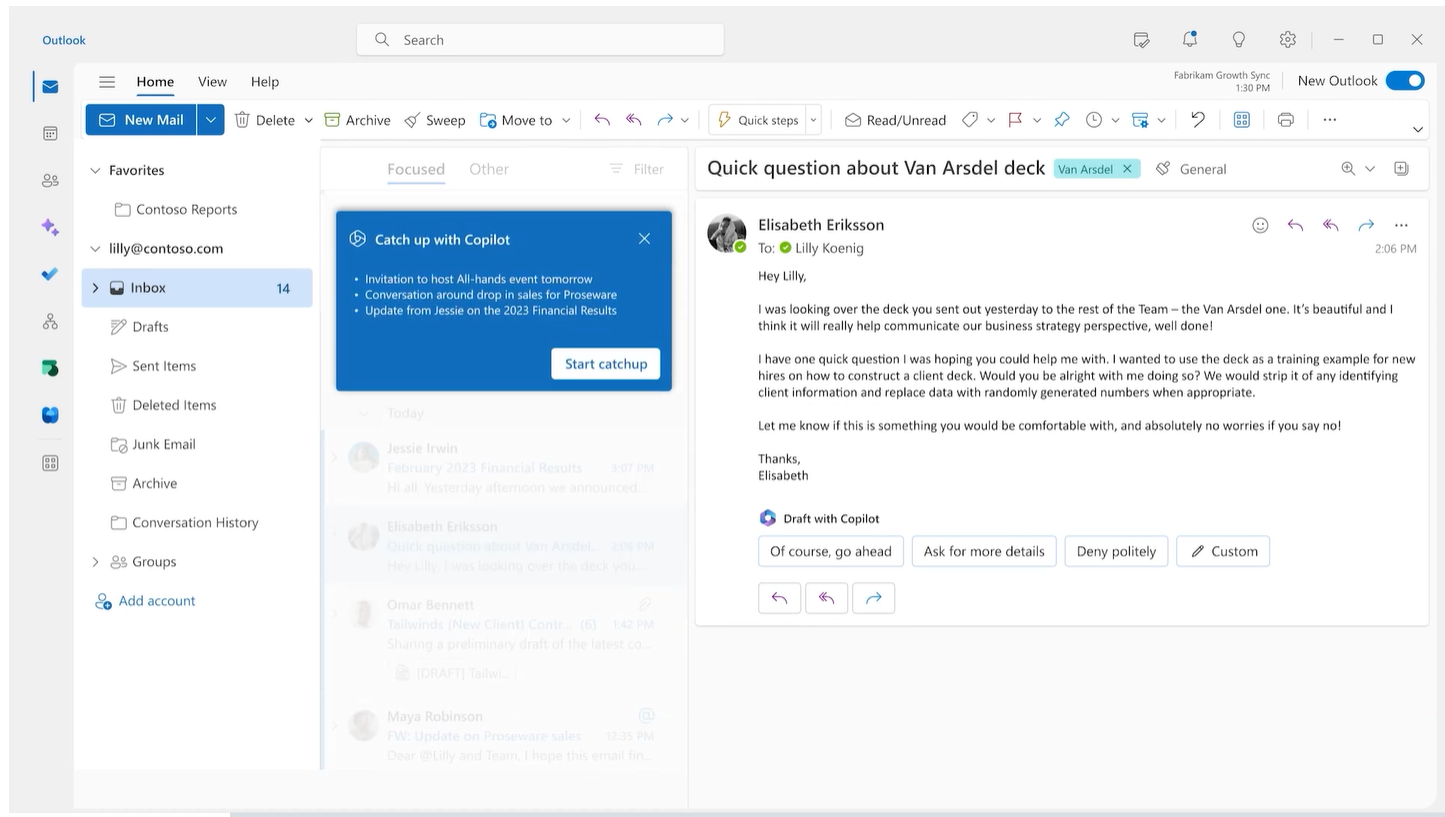Open the My Day icon in title bar
The height and width of the screenshot is (817, 1445).
[1141, 40]
